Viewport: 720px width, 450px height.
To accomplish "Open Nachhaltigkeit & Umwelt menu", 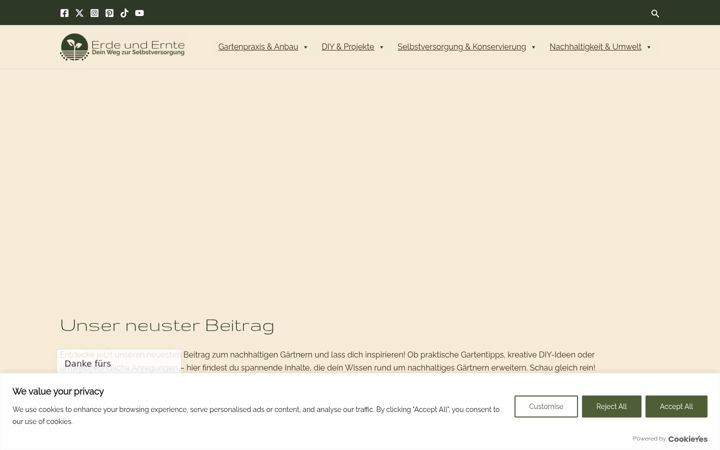I will pos(596,47).
